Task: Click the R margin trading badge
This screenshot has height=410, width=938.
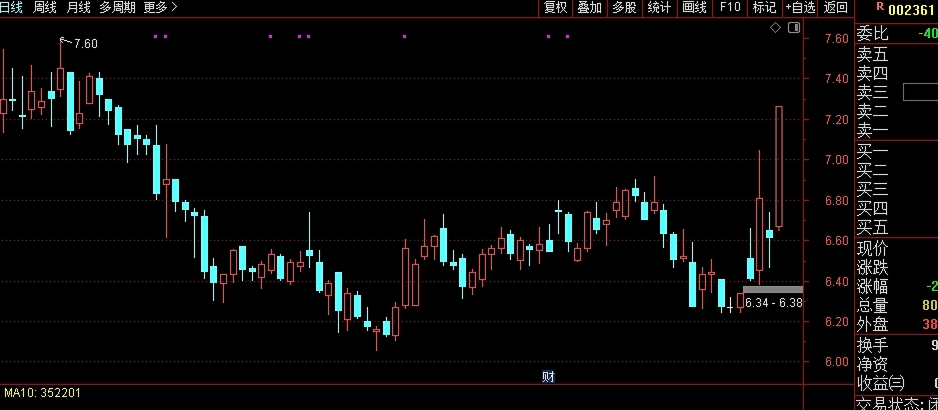Action: 880,7
